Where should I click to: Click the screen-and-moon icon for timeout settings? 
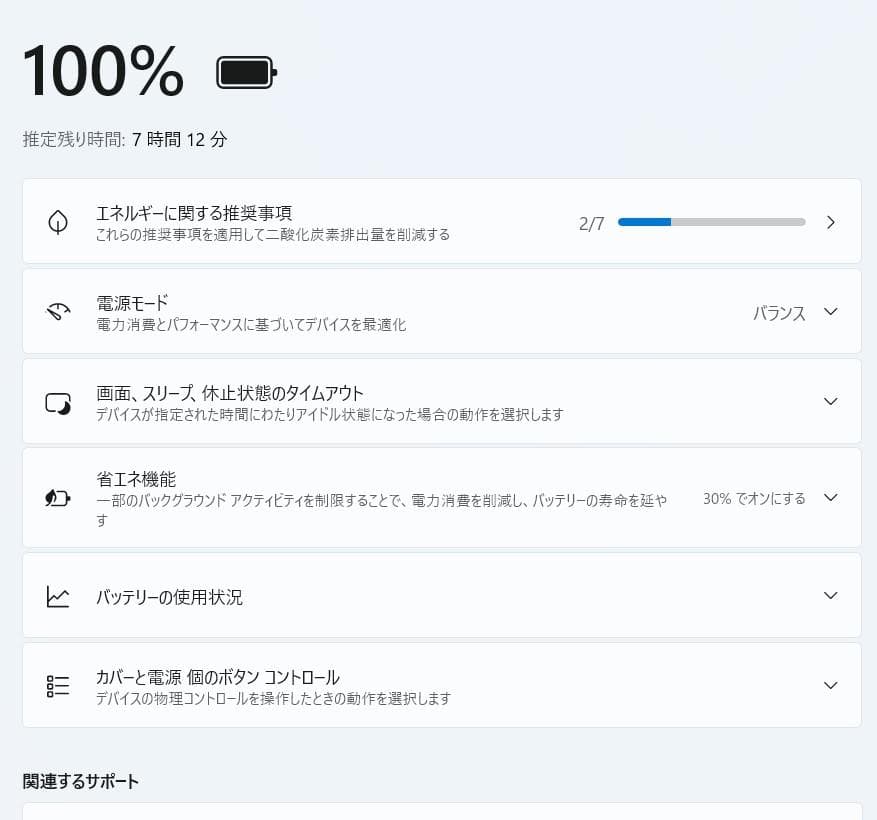pyautogui.click(x=58, y=401)
